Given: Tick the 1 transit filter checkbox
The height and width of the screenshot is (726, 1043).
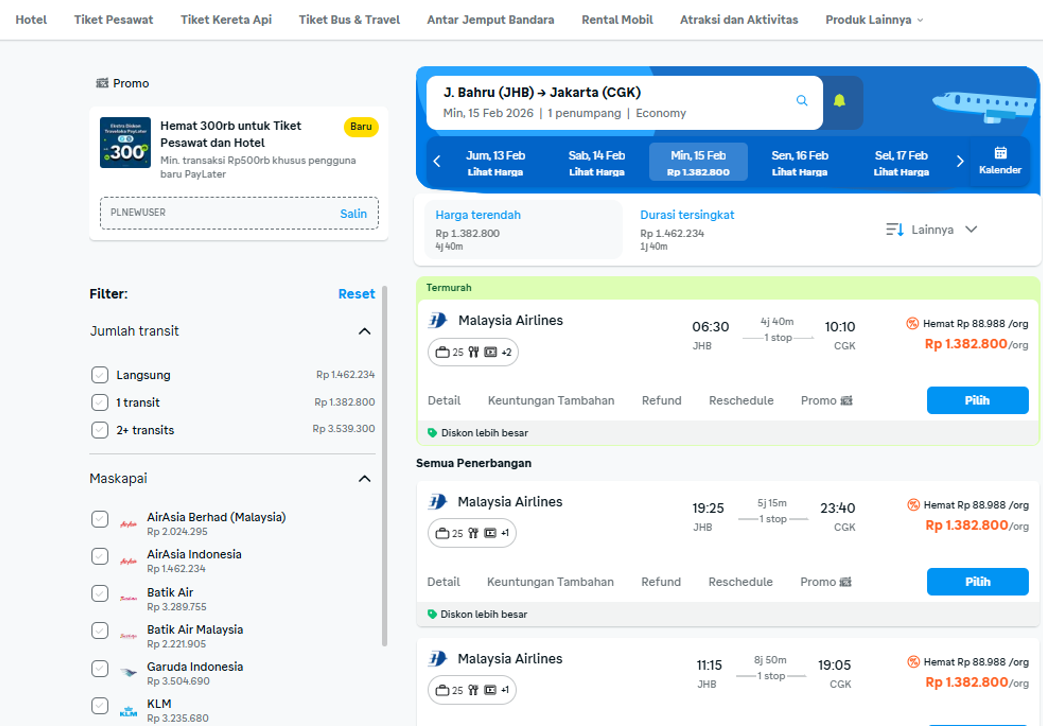Looking at the screenshot, I should (100, 402).
